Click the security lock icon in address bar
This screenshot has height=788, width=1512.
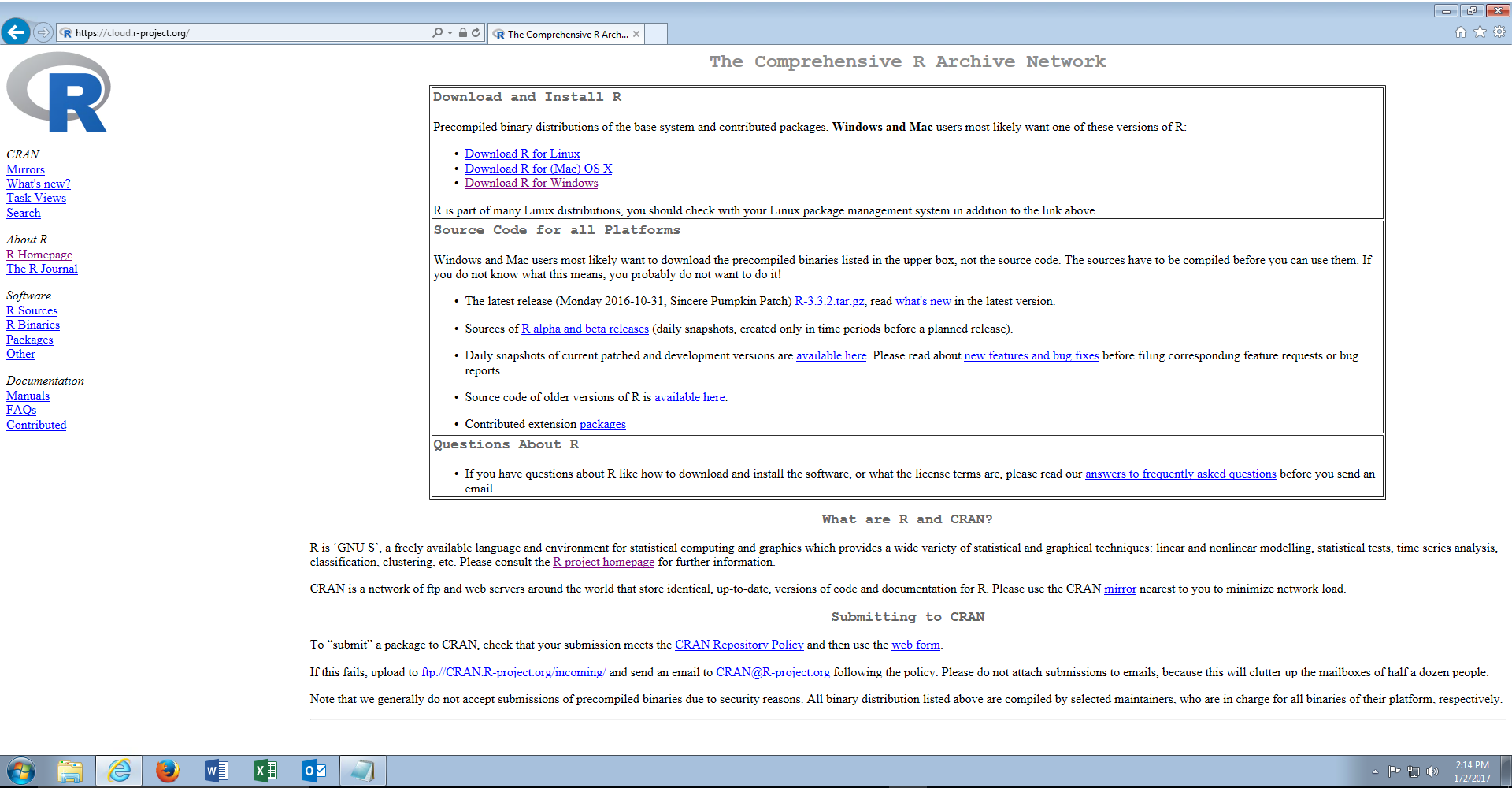463,32
